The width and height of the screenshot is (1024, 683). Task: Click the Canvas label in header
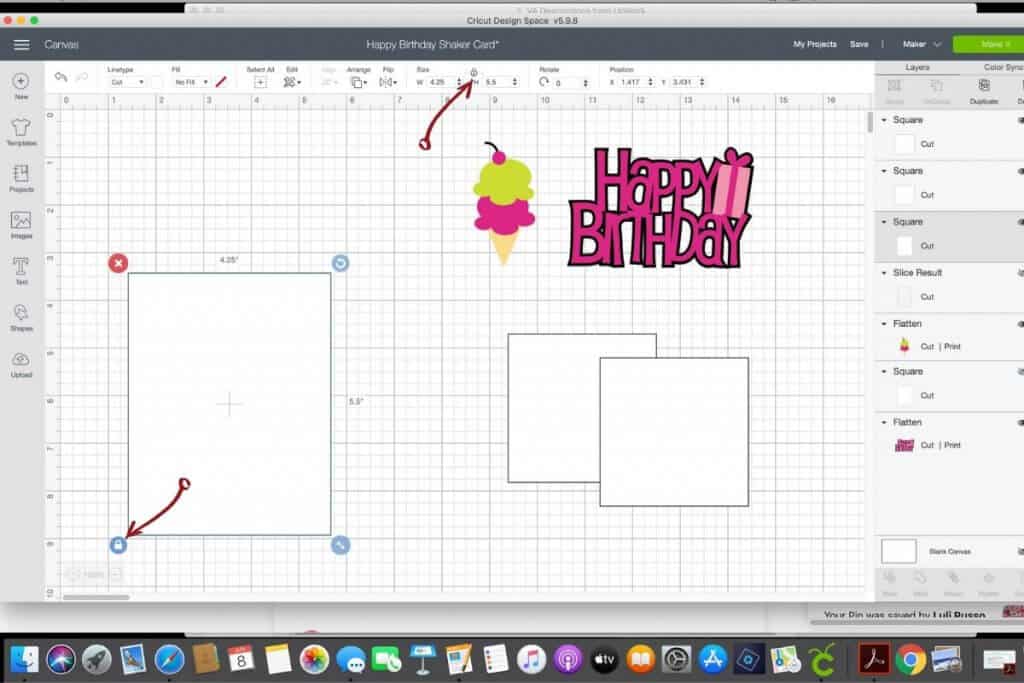pyautogui.click(x=61, y=44)
